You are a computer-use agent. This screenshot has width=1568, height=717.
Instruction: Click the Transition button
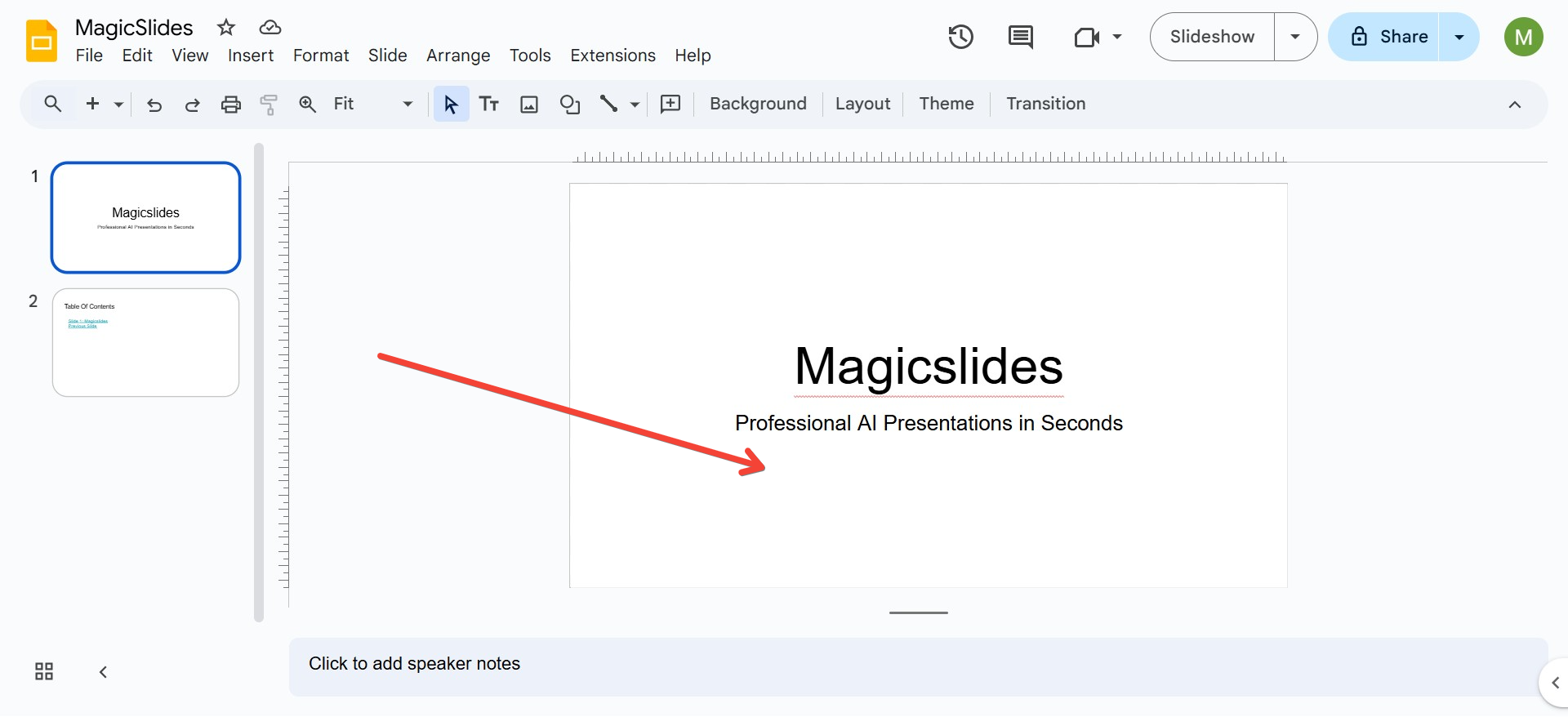point(1046,104)
